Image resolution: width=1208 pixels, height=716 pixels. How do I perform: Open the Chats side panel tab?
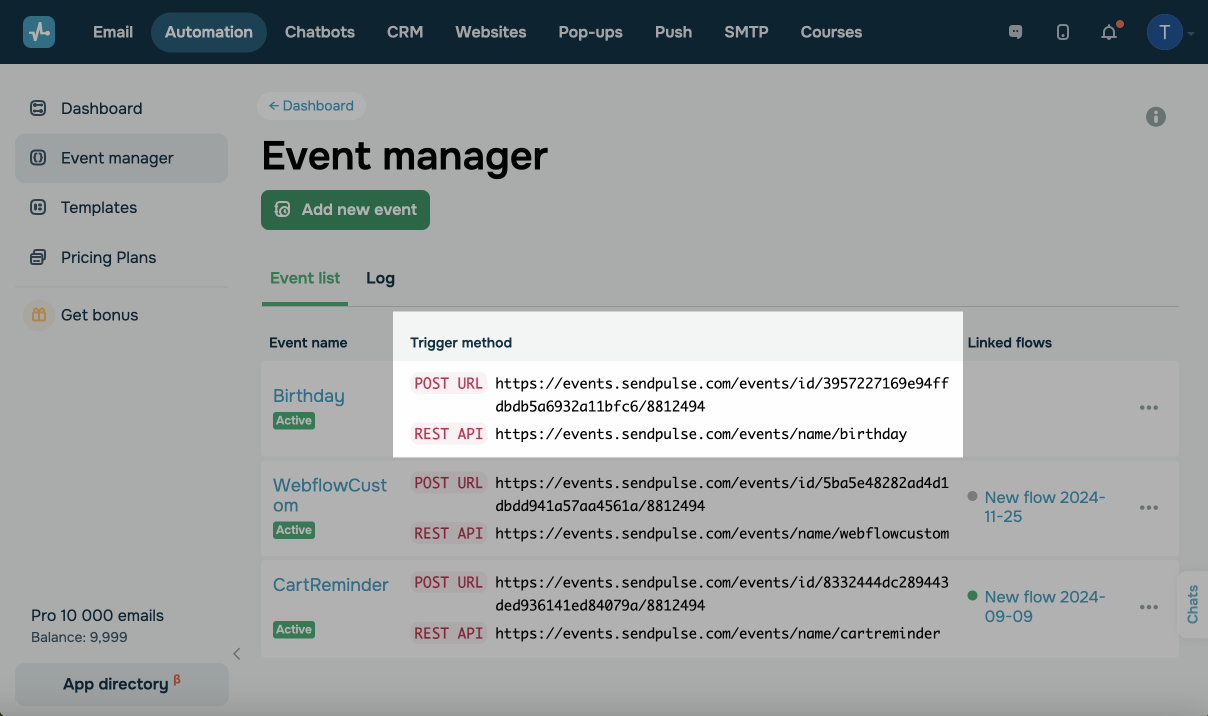(x=1192, y=604)
